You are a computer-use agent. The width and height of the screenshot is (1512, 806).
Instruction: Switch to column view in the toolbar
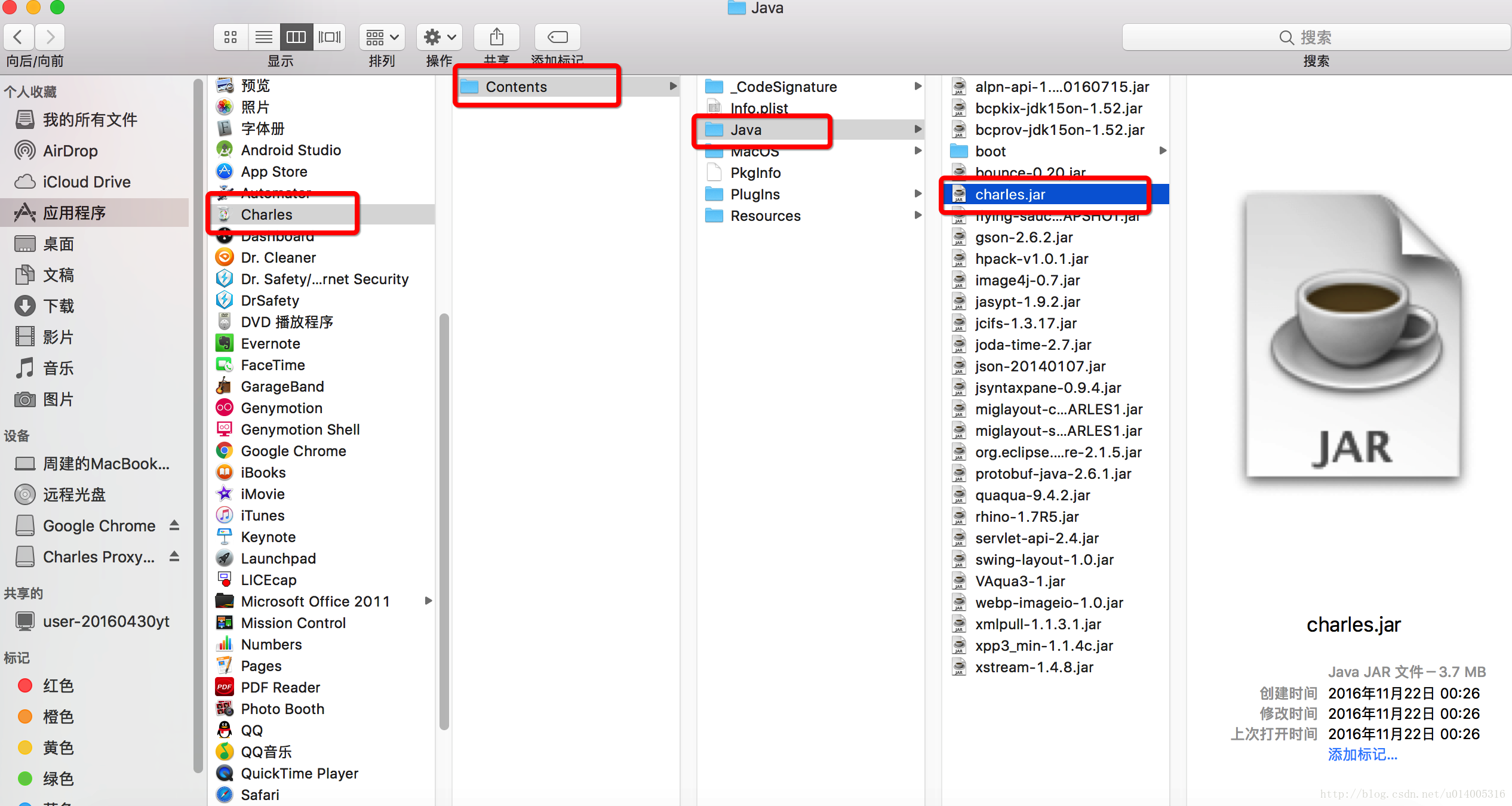[296, 37]
